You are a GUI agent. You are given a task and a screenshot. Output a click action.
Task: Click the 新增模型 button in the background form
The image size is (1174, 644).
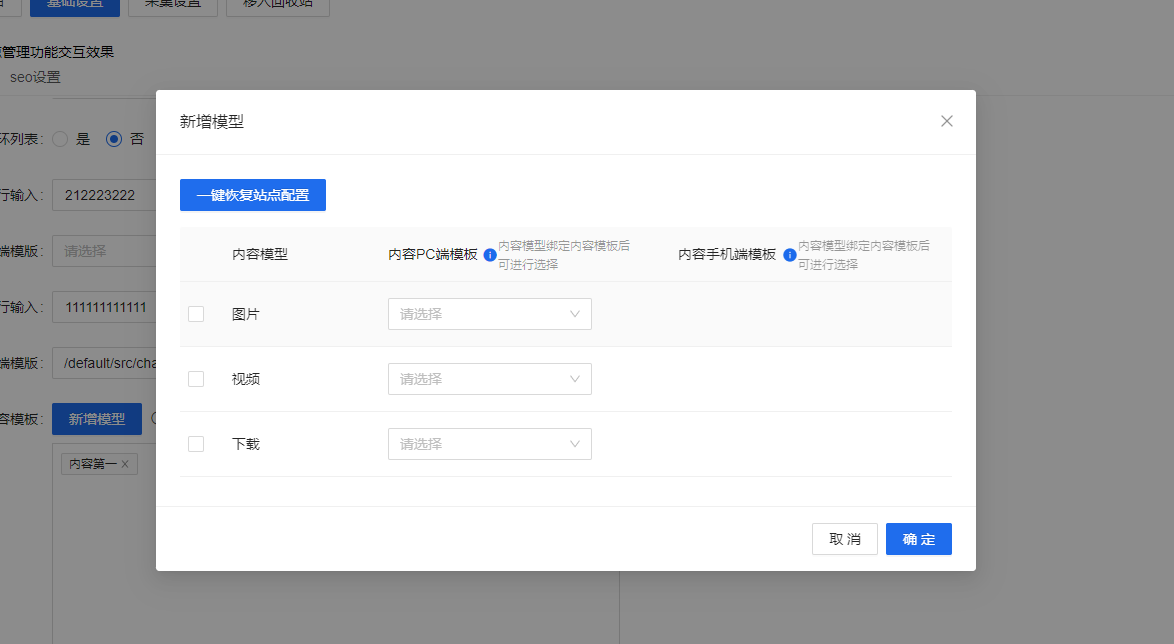tap(97, 419)
